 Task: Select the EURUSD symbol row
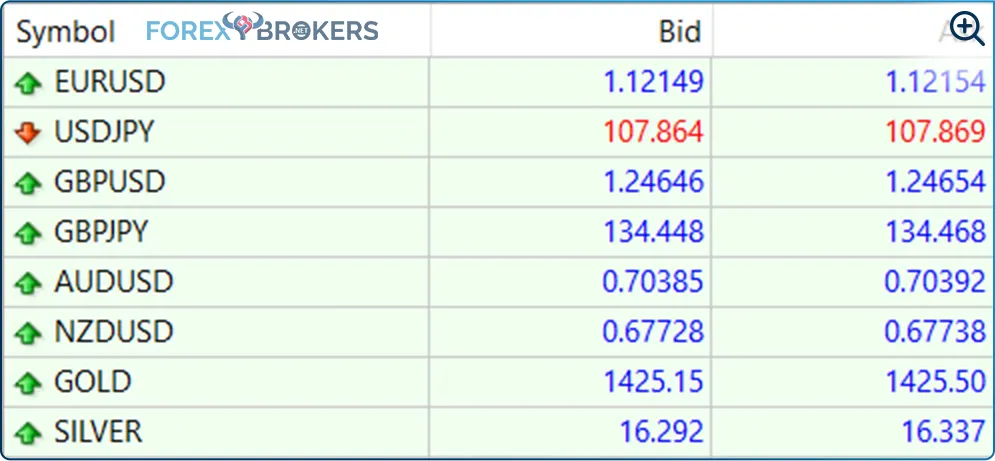tap(110, 82)
